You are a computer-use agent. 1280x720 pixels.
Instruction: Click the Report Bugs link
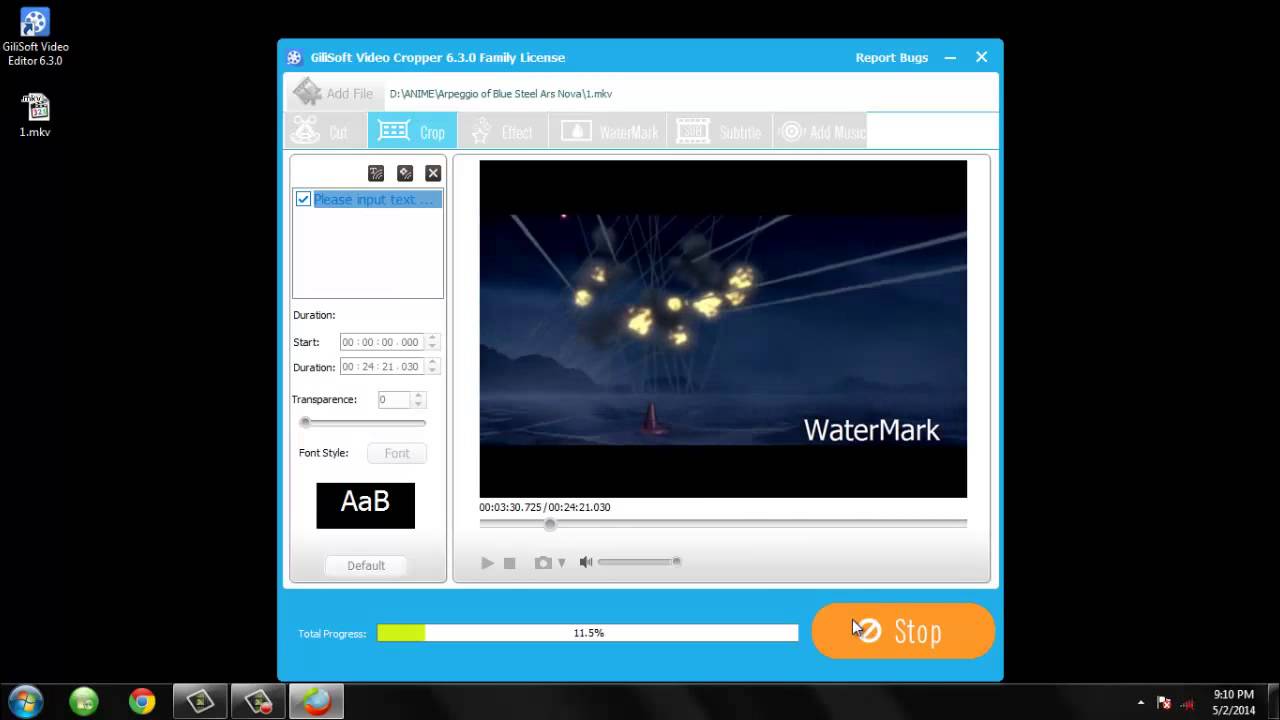[892, 58]
